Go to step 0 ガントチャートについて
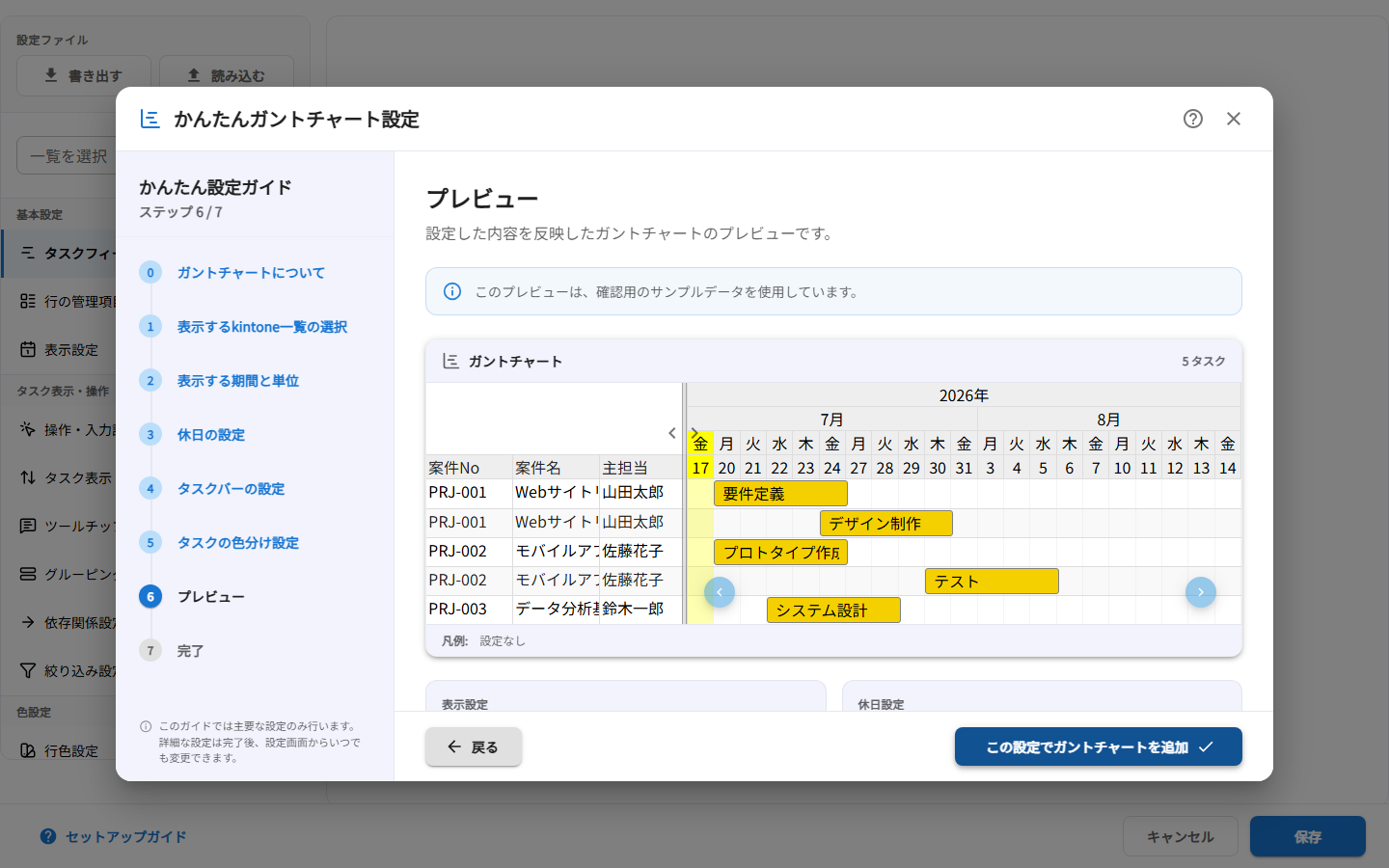 pyautogui.click(x=251, y=273)
